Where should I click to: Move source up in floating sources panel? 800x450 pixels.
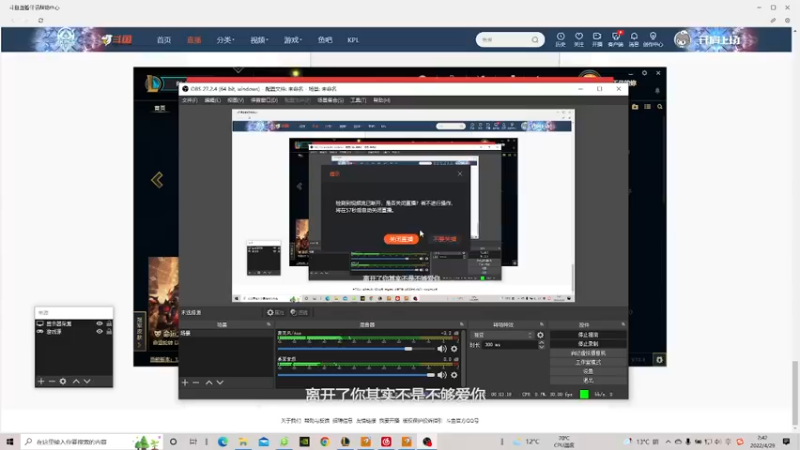tap(76, 381)
